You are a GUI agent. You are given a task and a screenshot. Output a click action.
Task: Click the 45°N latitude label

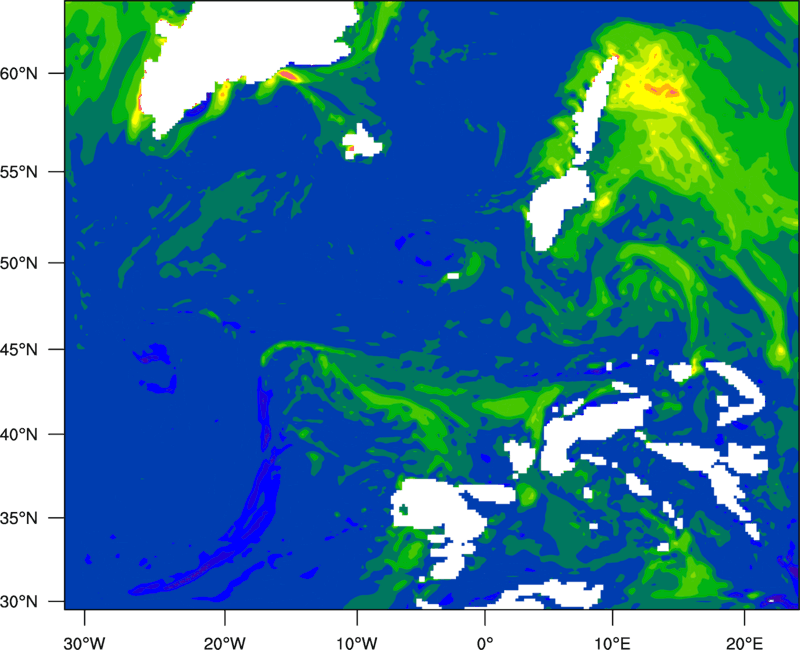click(19, 349)
